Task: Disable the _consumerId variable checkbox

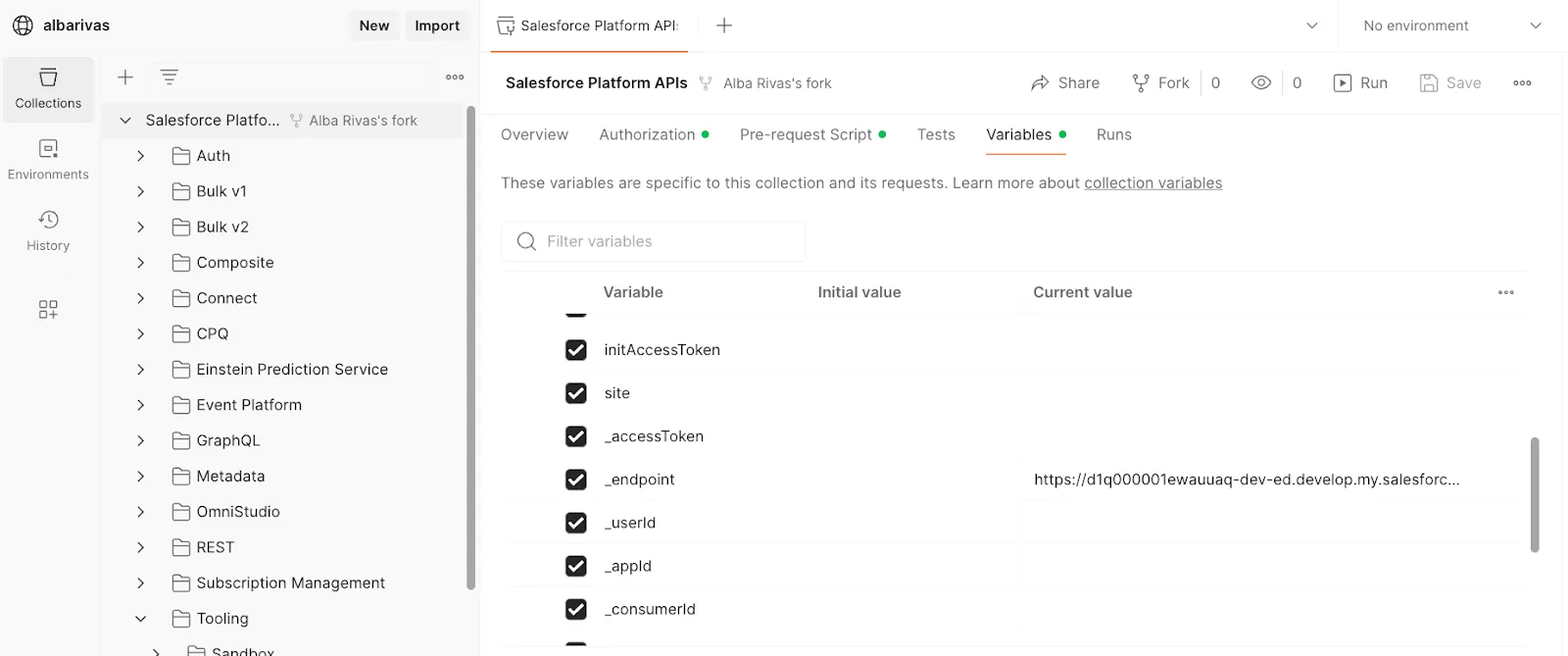Action: click(576, 609)
